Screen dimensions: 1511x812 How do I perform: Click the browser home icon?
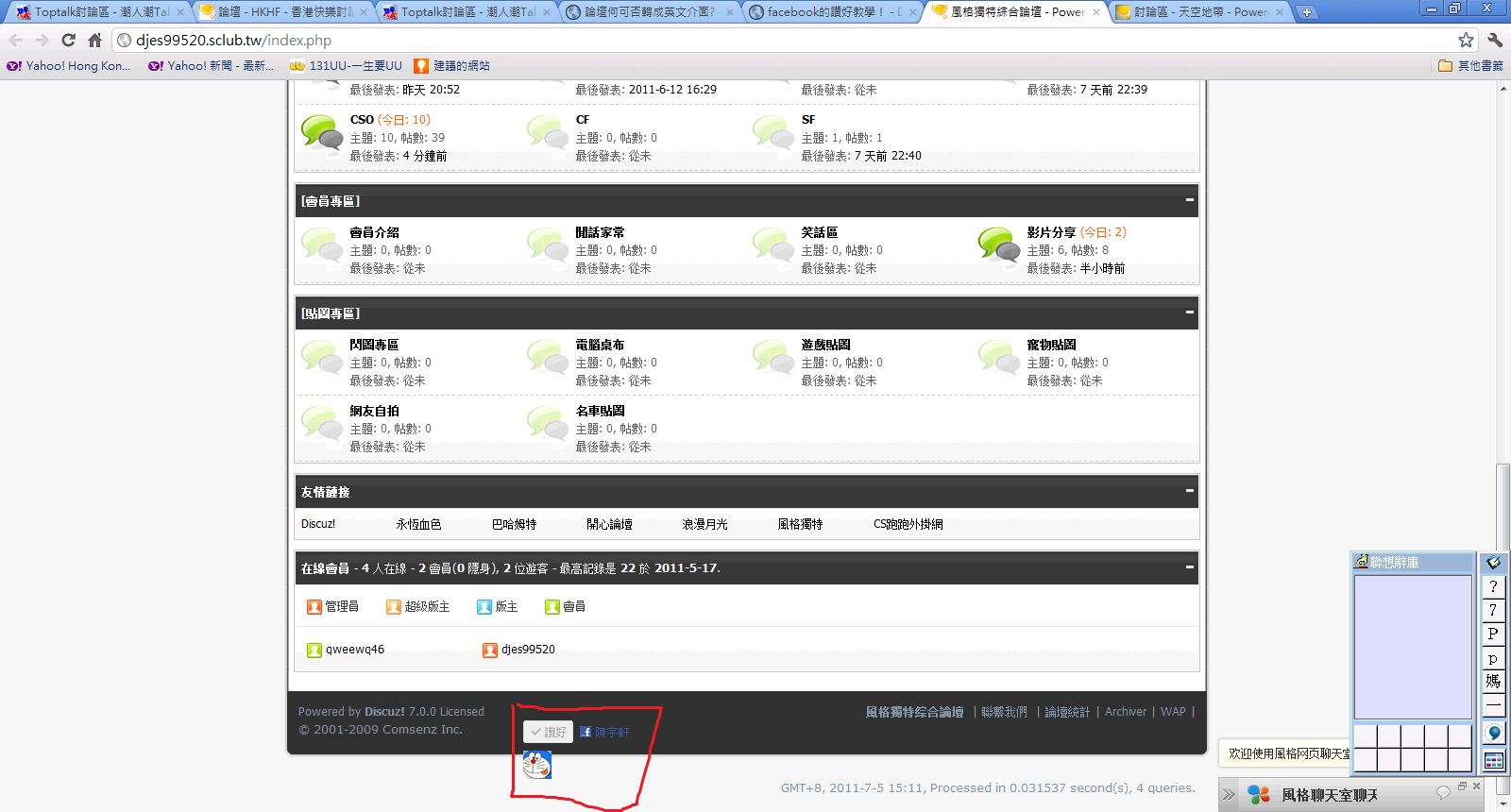[94, 40]
